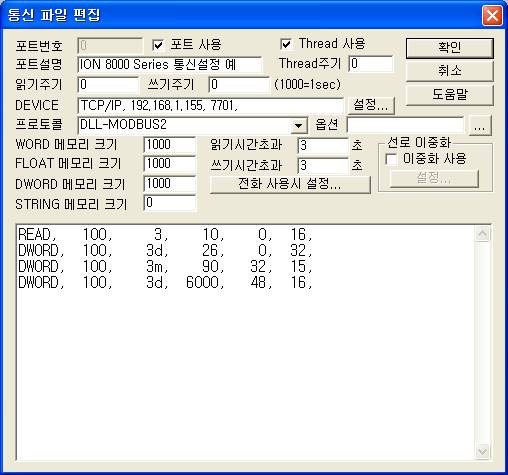Click the 읽기시간초과 seconds field
Screen dimensions: 508x475
coord(323,146)
